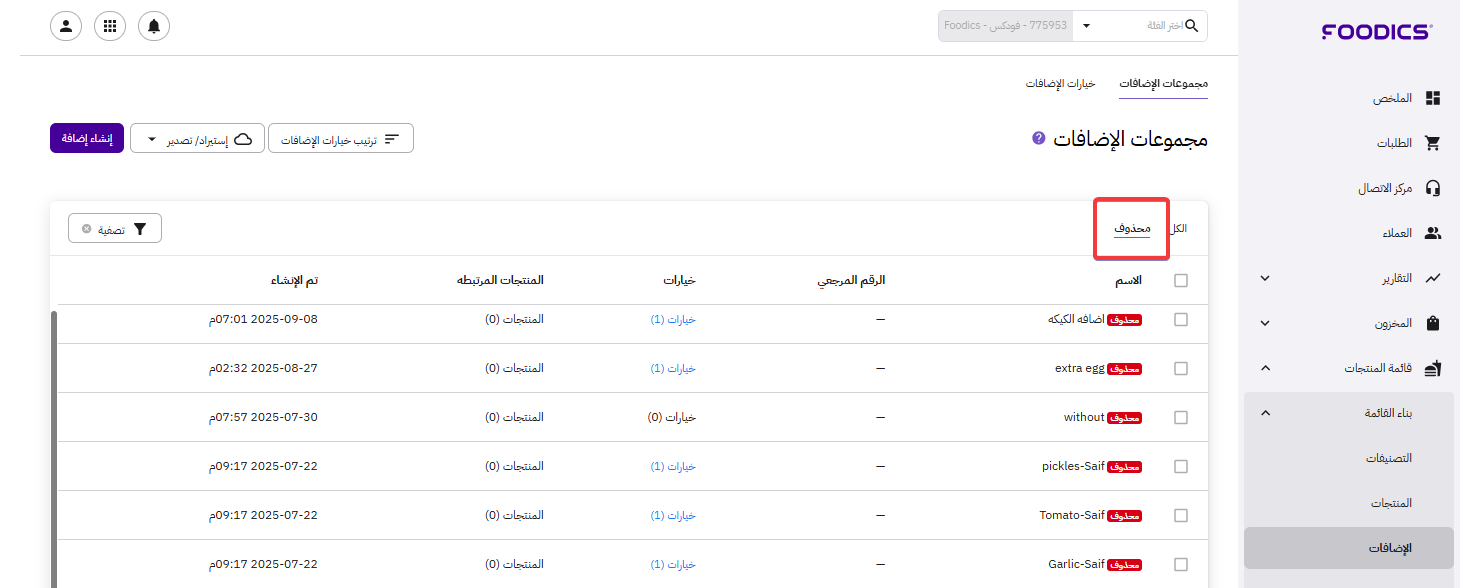Image resolution: width=1468 pixels, height=588 pixels.
Task: Expand the Reports menu chevron
Action: point(1265,278)
